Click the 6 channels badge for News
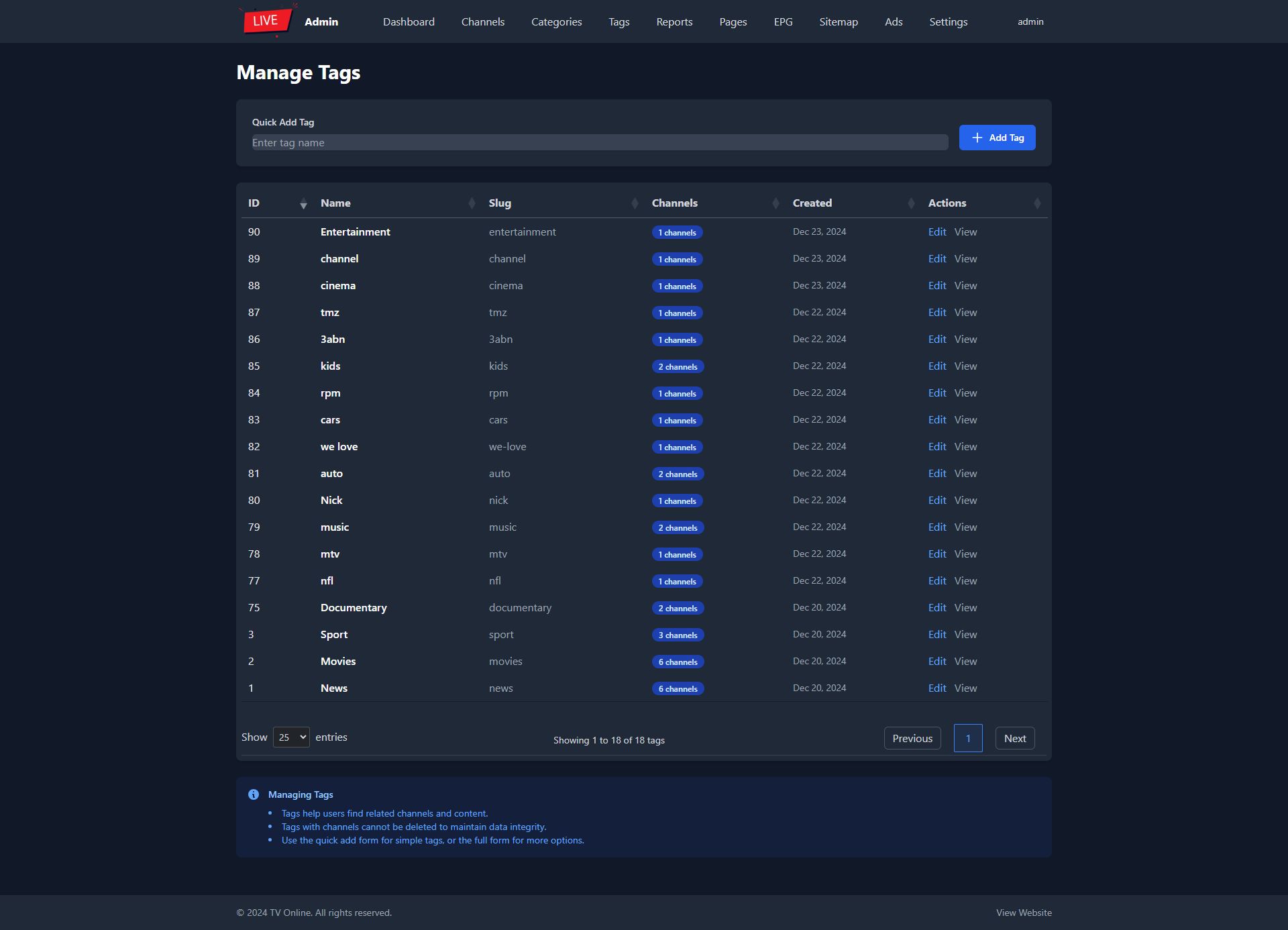The height and width of the screenshot is (930, 1288). point(678,688)
